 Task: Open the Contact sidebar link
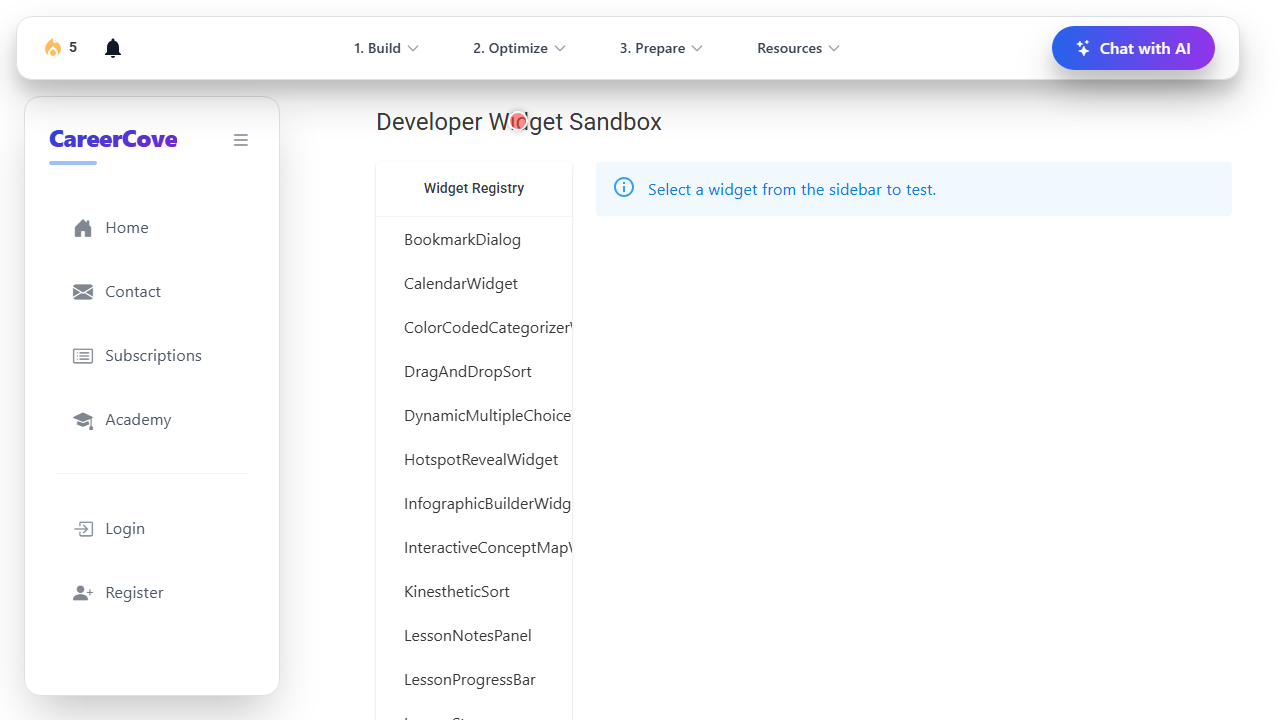(152, 292)
